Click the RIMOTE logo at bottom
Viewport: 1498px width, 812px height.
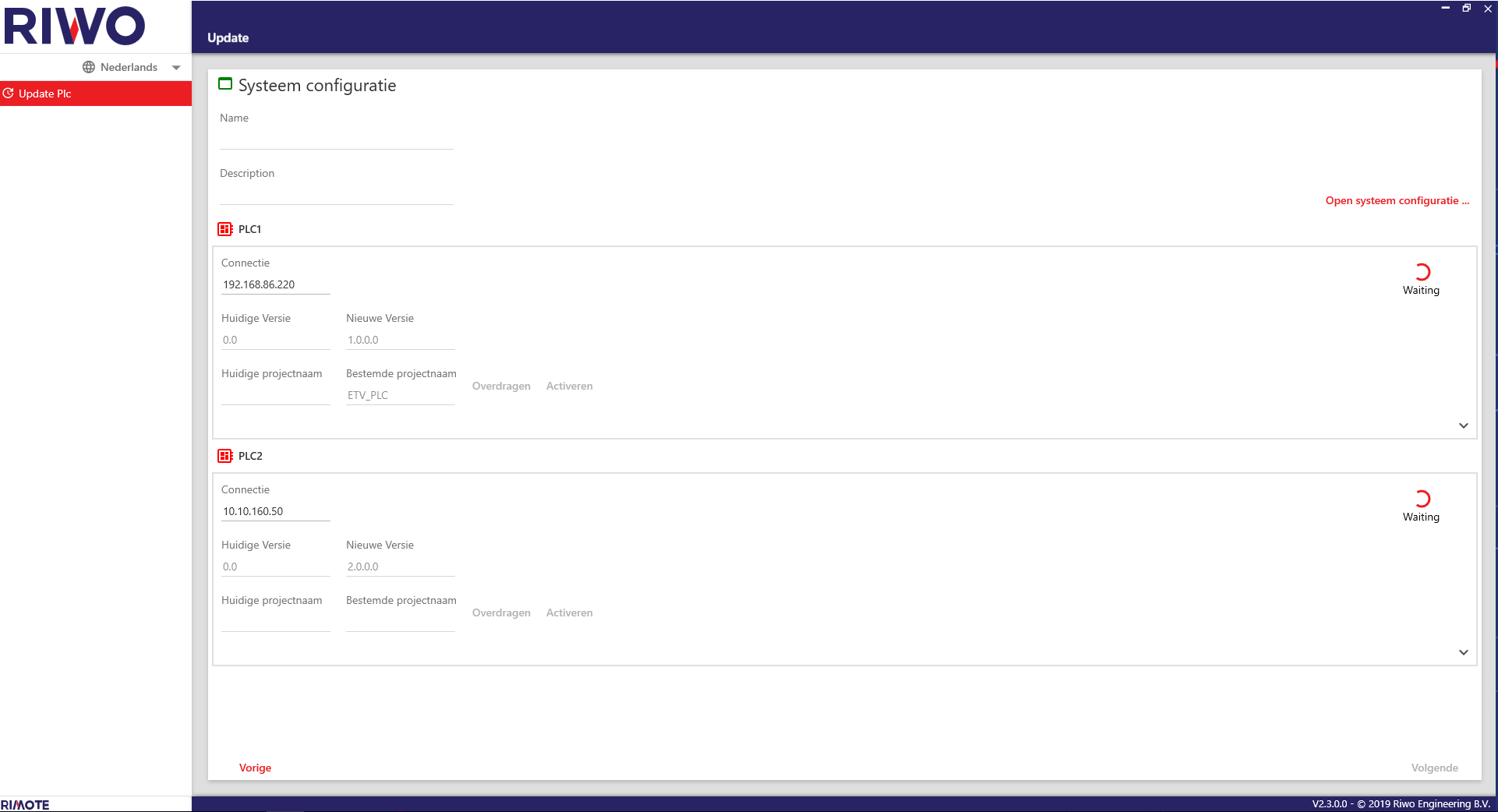click(x=25, y=805)
